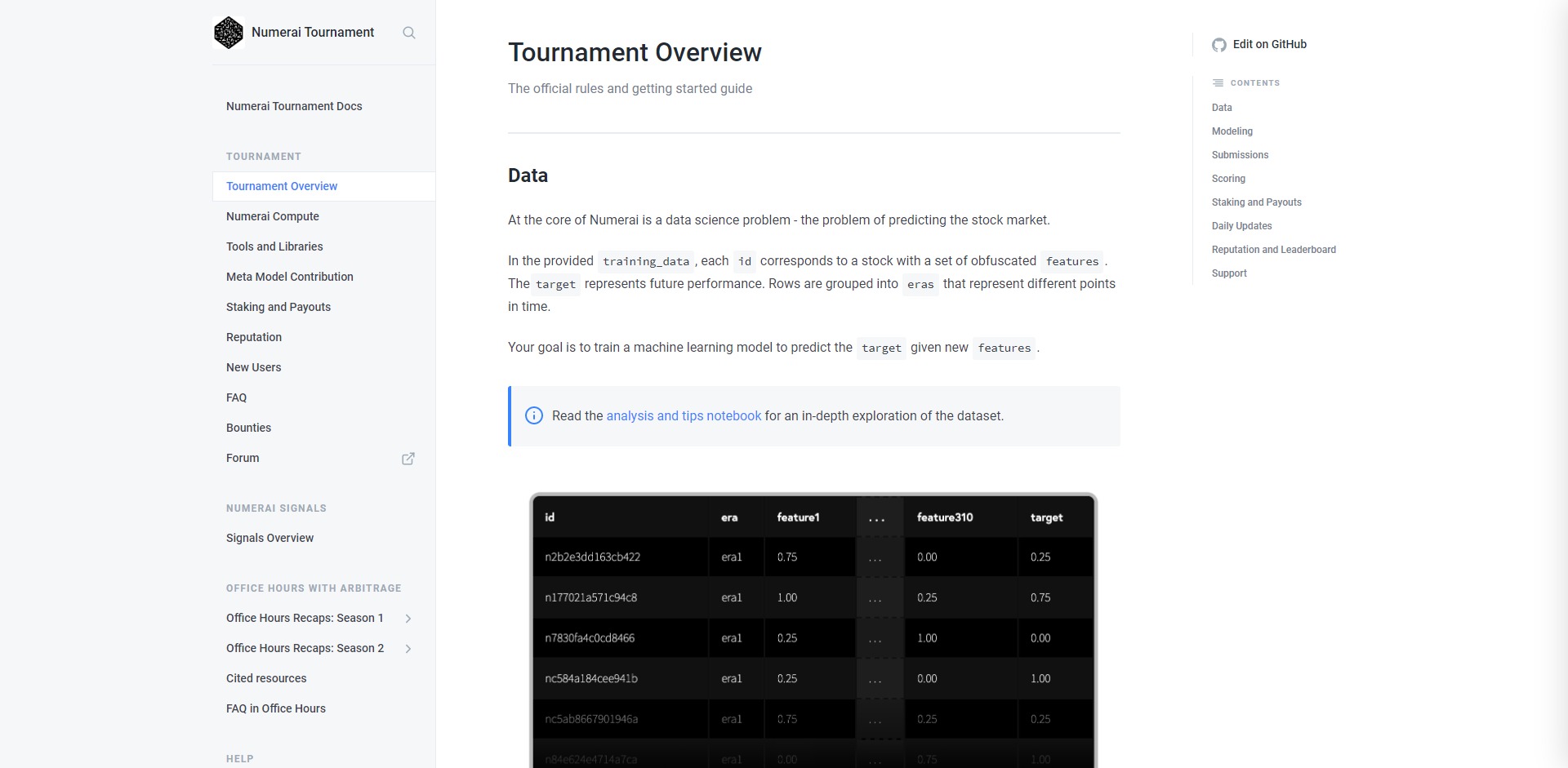Screen dimensions: 1568x768
Task: Click the GitHub octocat icon
Action: pyautogui.click(x=1219, y=45)
